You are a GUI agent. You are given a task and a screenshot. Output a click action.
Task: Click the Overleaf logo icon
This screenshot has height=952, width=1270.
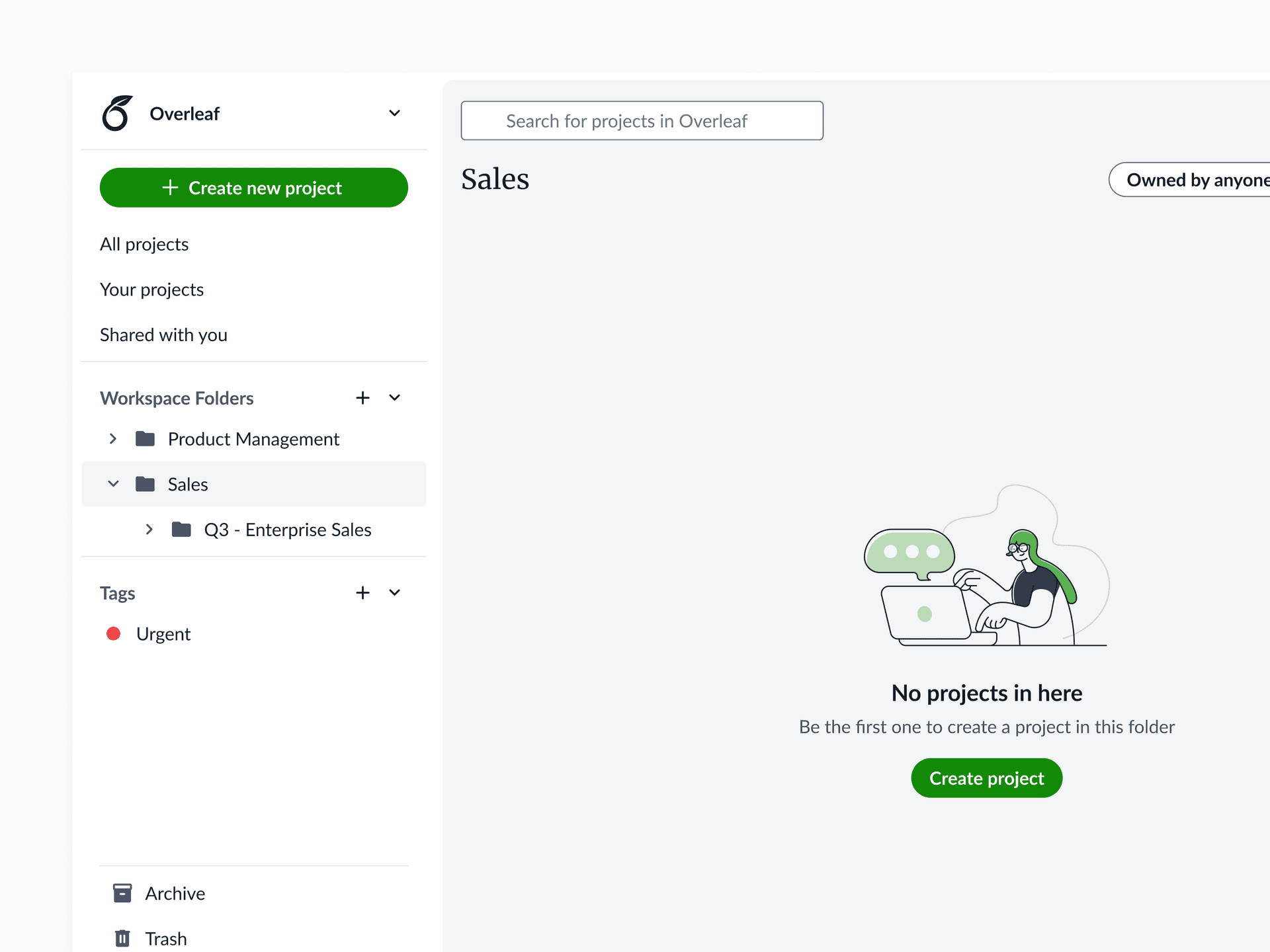[117, 114]
